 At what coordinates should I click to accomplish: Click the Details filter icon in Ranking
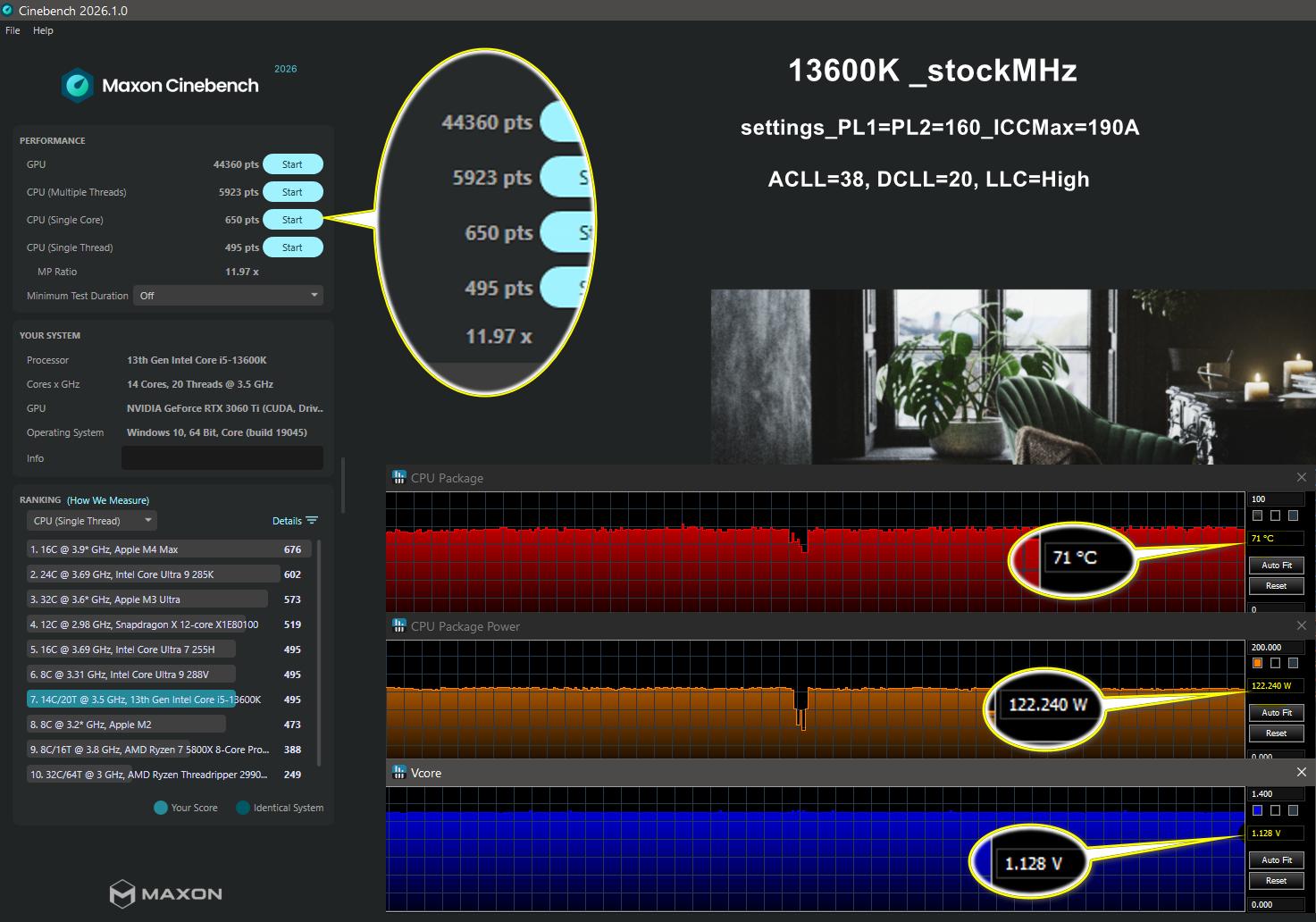[x=312, y=521]
